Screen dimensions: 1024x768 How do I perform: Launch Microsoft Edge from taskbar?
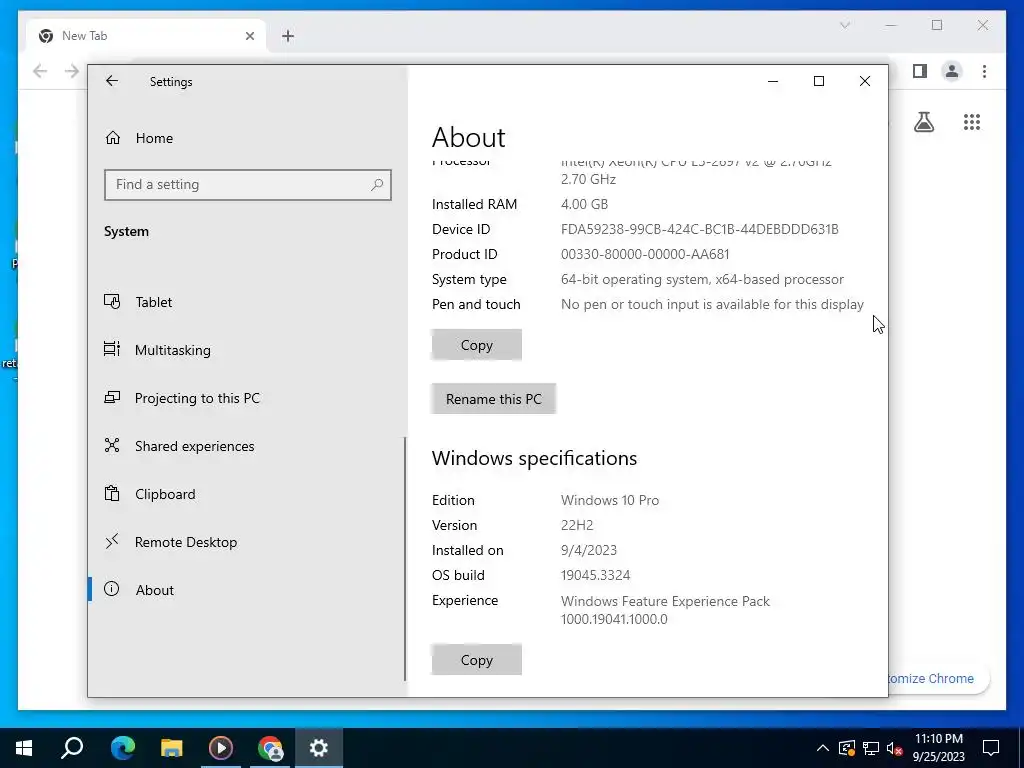click(122, 748)
